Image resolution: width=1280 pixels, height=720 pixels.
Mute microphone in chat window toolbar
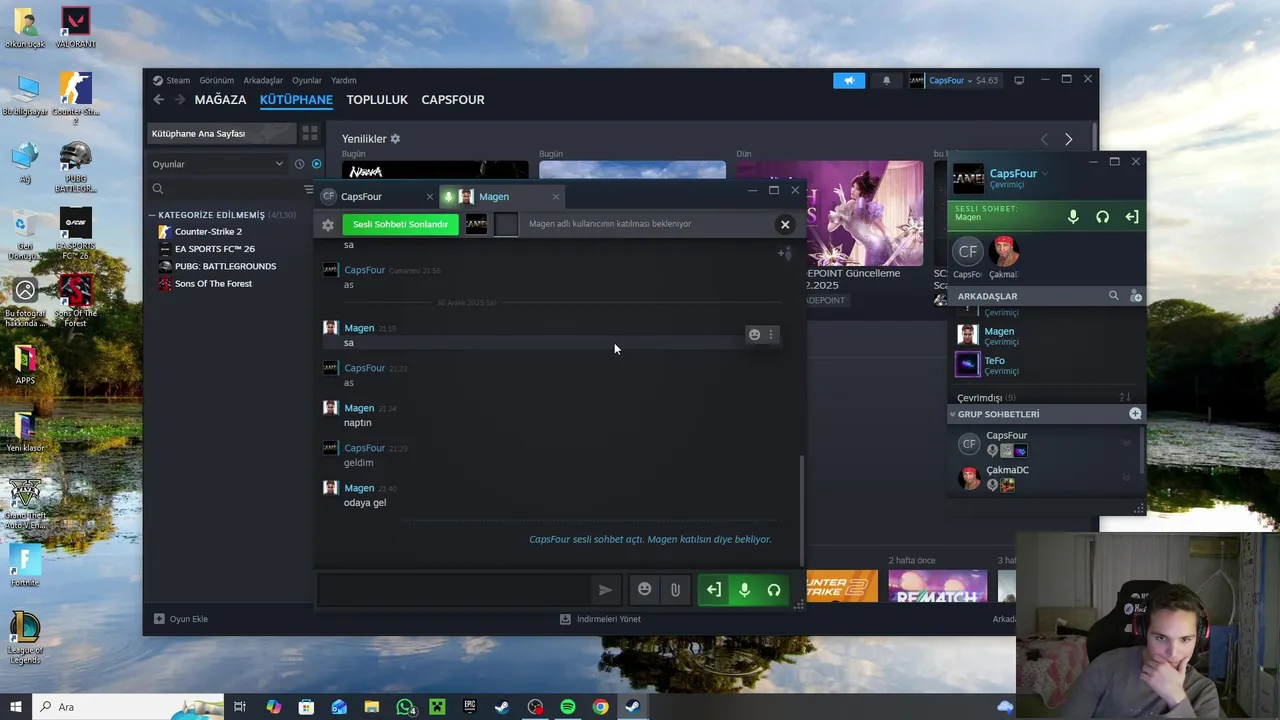[744, 590]
